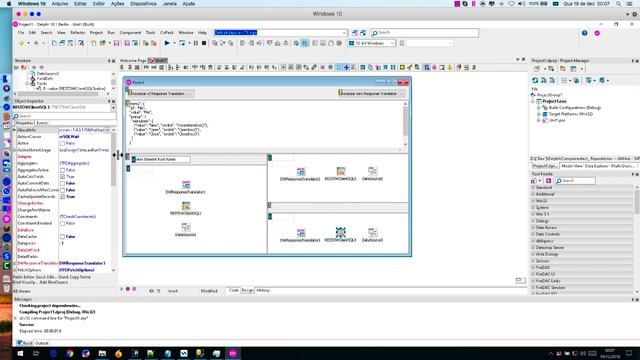This screenshot has width=640, height=360.
Task: Switch to the History tab
Action: tap(263, 290)
